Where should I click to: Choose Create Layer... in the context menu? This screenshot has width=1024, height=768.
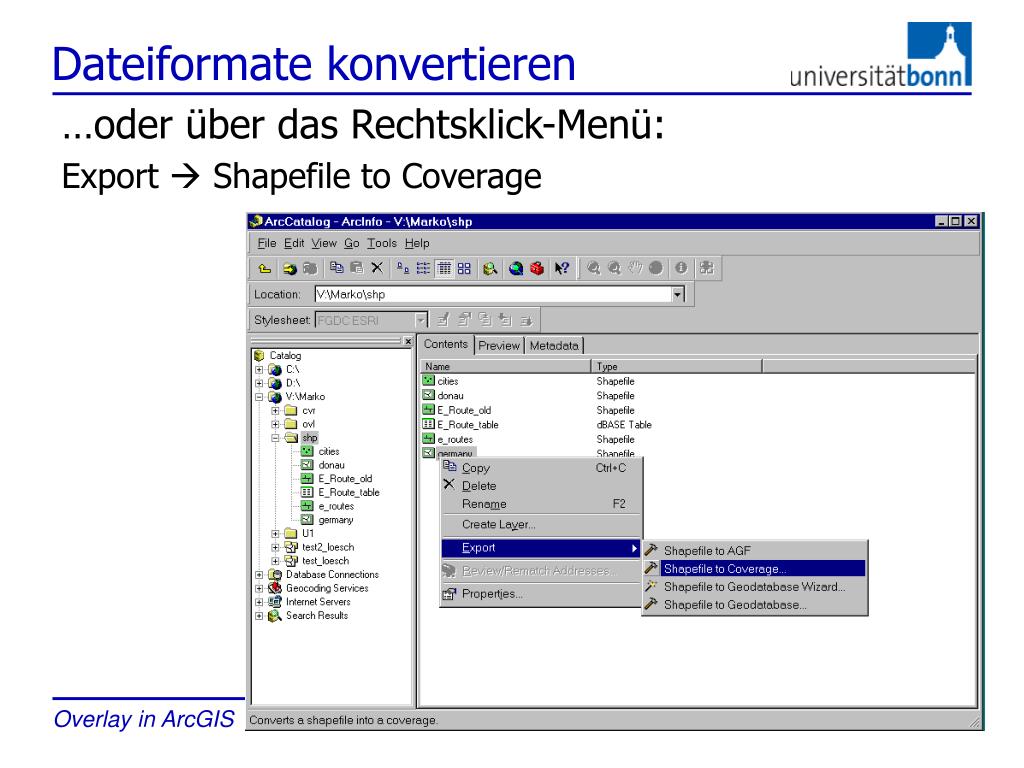click(541, 524)
